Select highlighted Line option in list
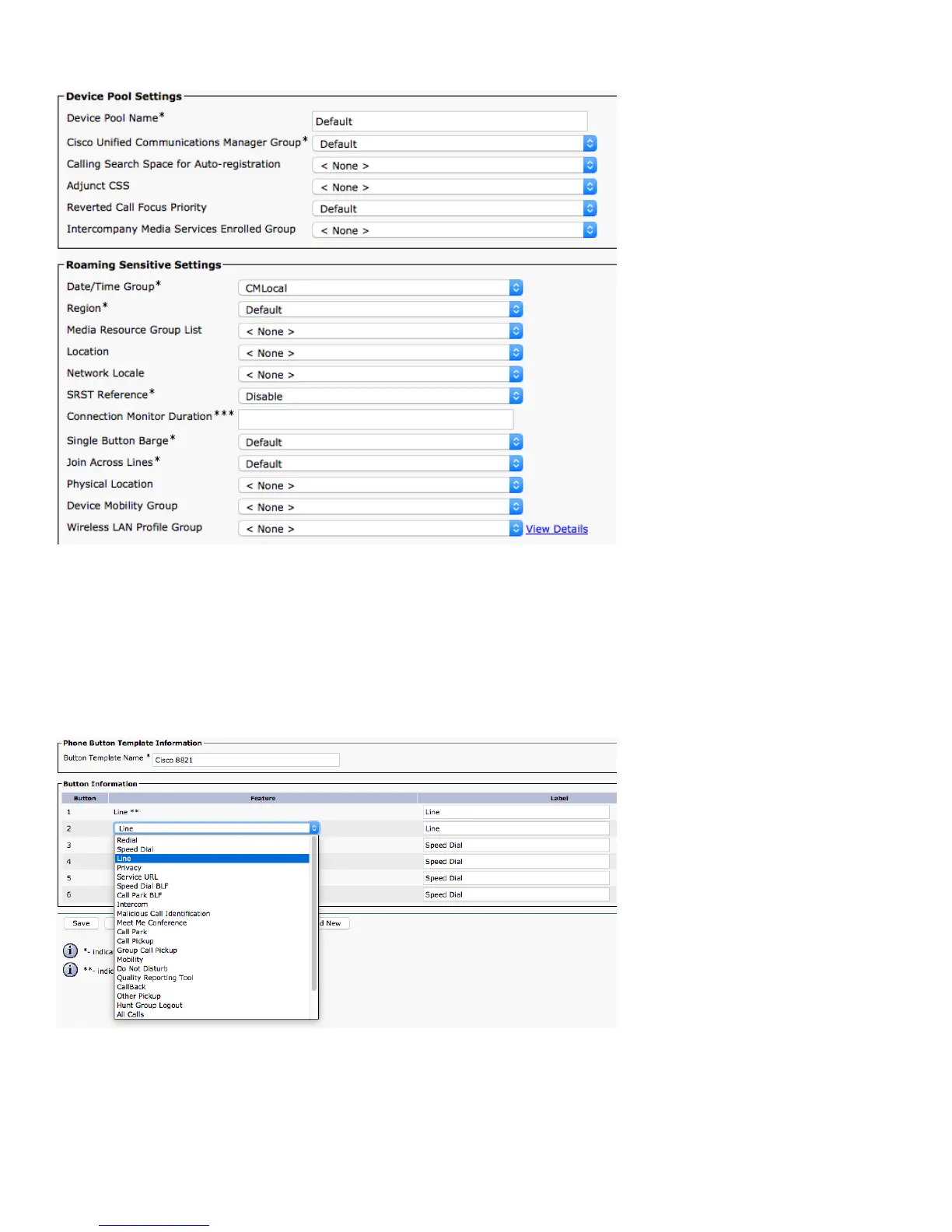Screen dimensions: 952x1232 tap(212, 859)
